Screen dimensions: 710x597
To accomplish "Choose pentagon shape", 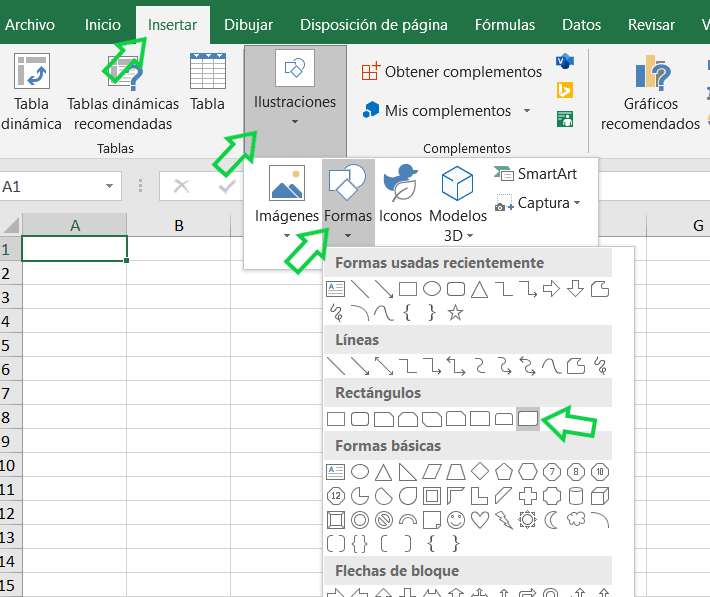I will [x=504, y=472].
